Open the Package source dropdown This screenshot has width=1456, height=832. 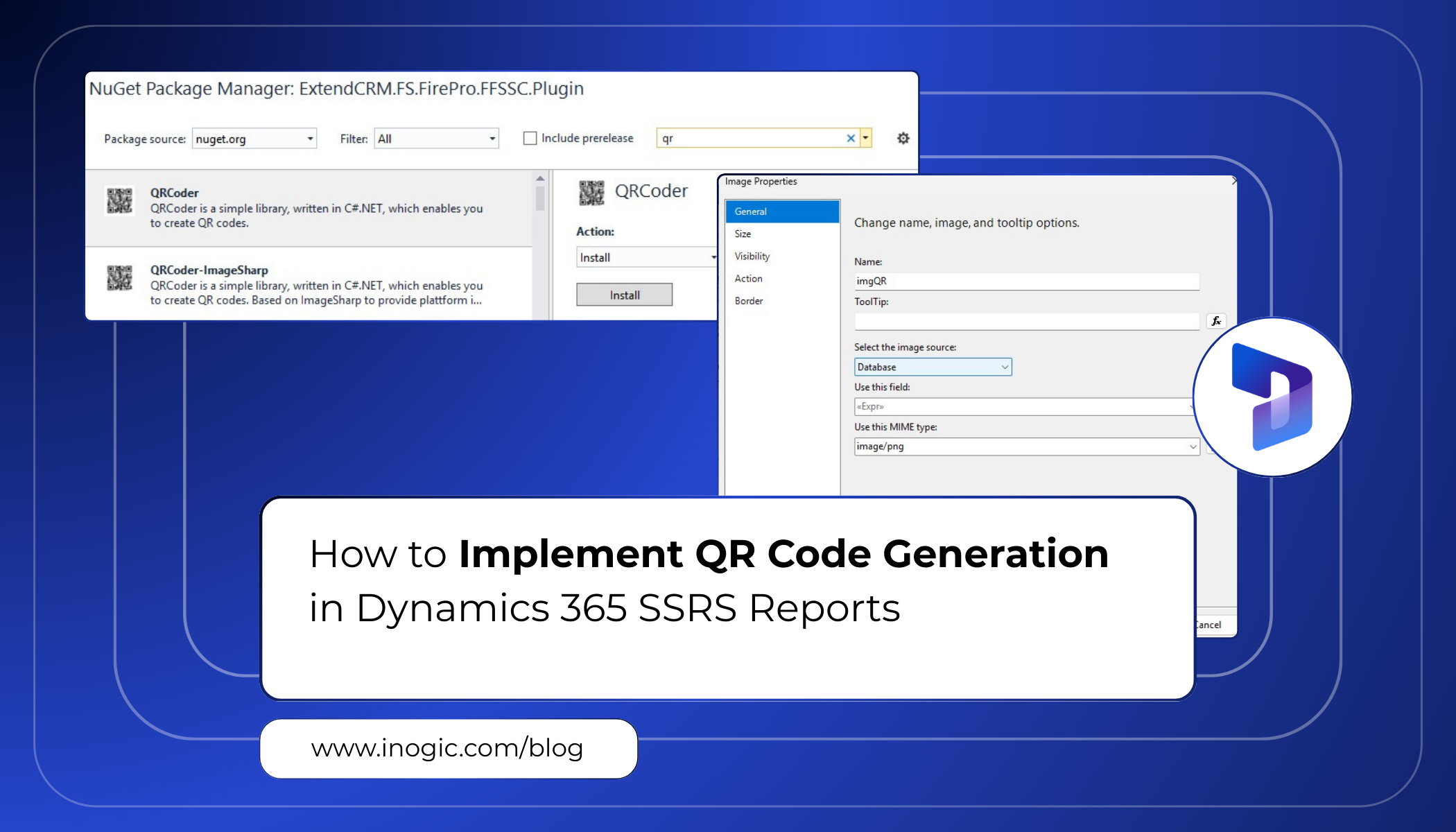coord(310,139)
